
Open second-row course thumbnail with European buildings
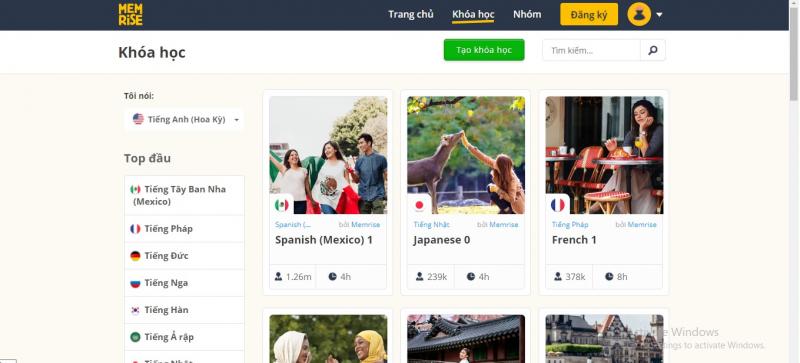tap(604, 338)
